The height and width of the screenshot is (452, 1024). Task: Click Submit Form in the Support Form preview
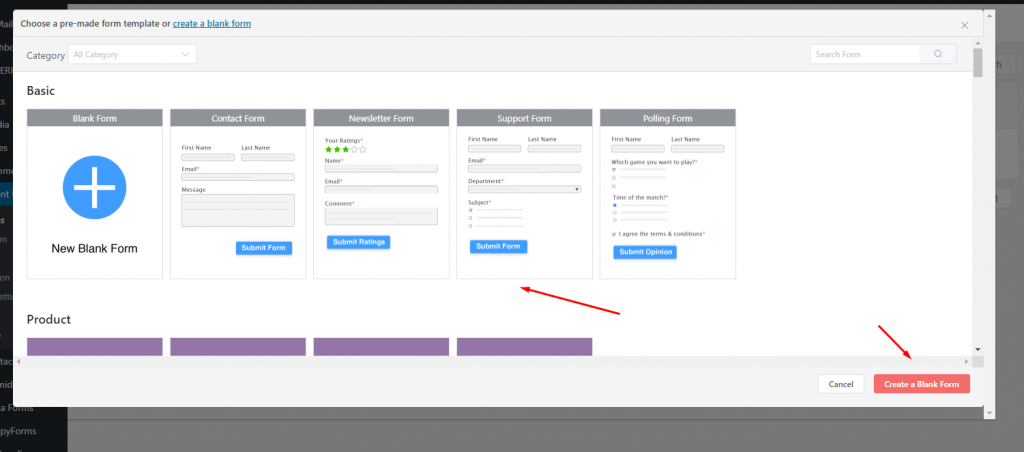point(498,247)
